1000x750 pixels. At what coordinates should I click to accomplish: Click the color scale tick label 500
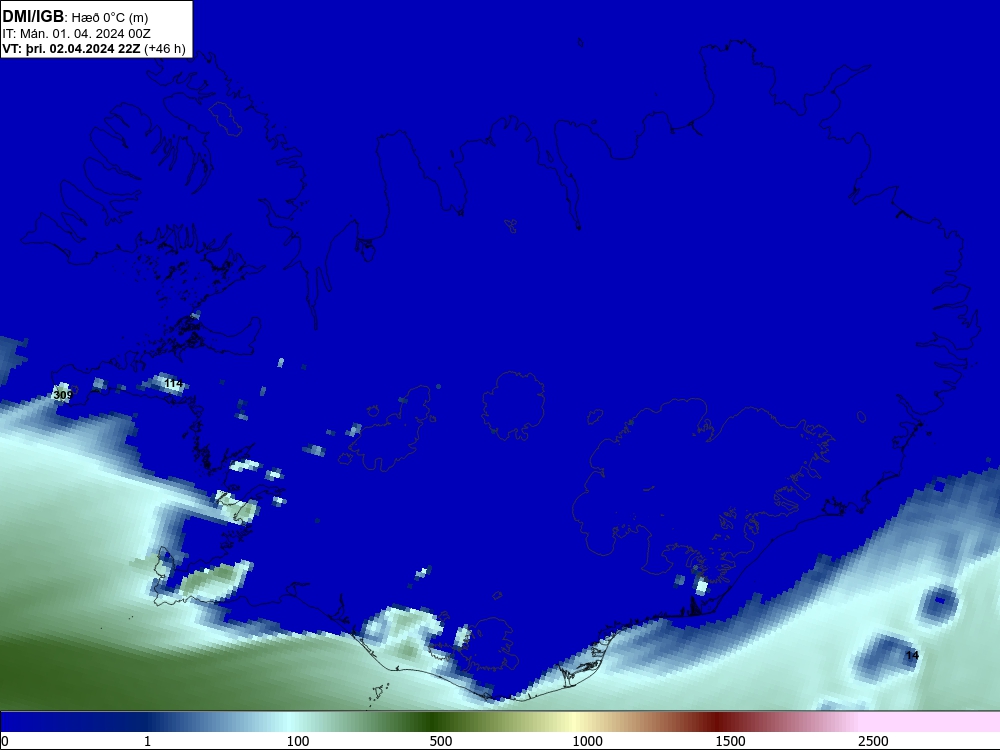[441, 741]
